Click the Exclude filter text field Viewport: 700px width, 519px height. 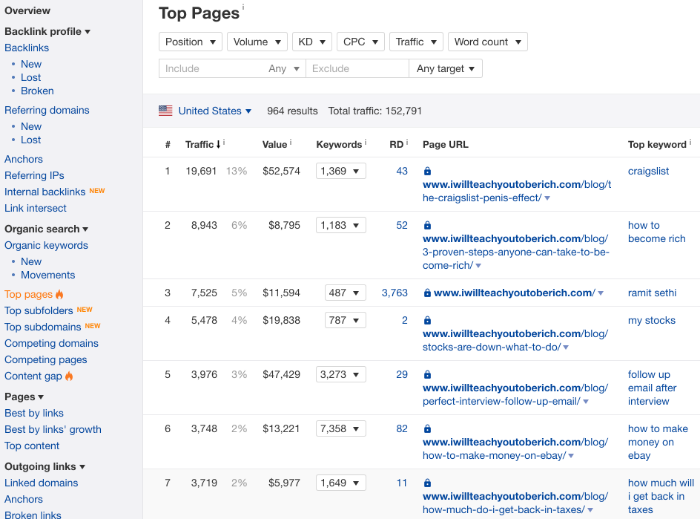tap(357, 69)
